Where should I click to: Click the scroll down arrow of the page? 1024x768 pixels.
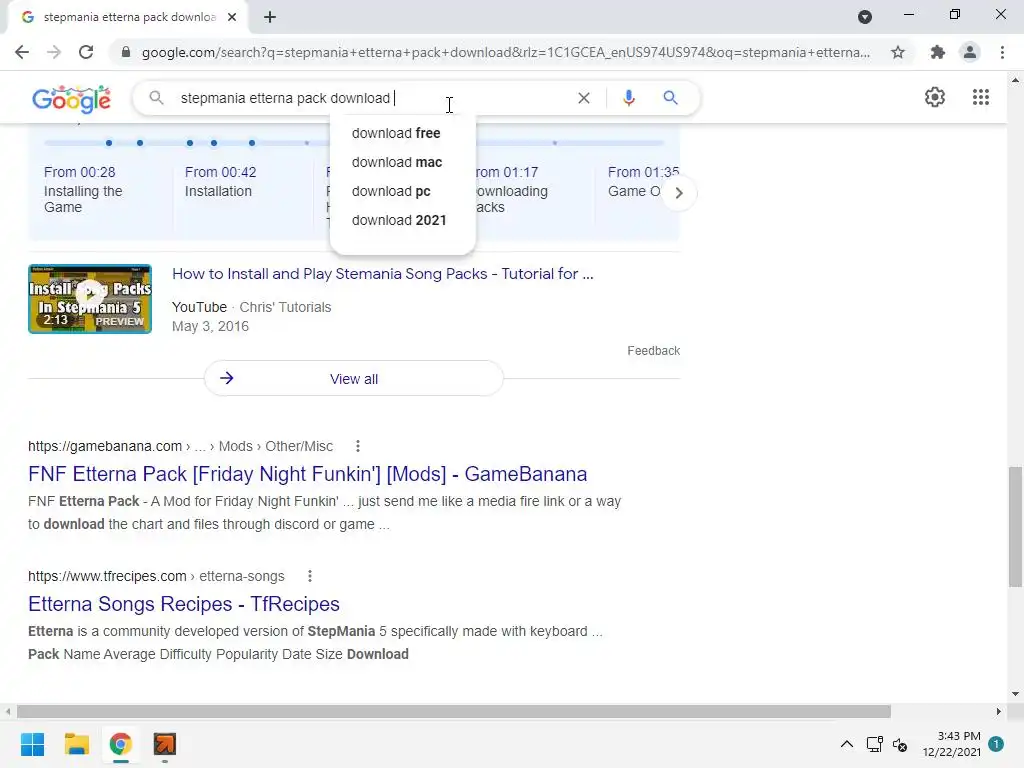click(1015, 694)
